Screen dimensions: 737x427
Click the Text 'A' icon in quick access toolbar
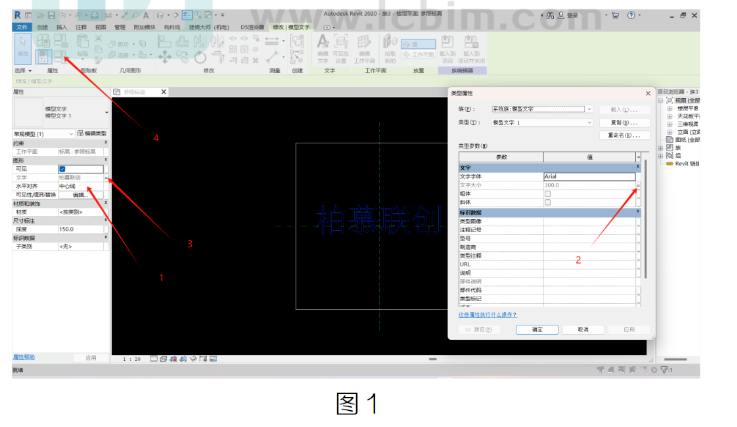point(146,16)
